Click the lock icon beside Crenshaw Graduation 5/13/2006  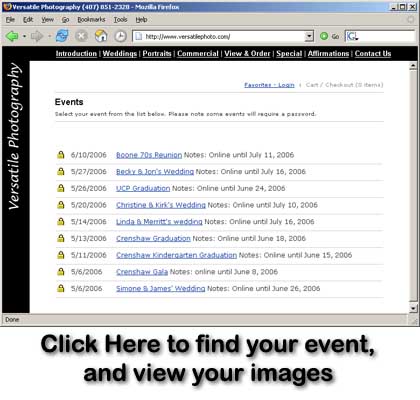coord(60,238)
